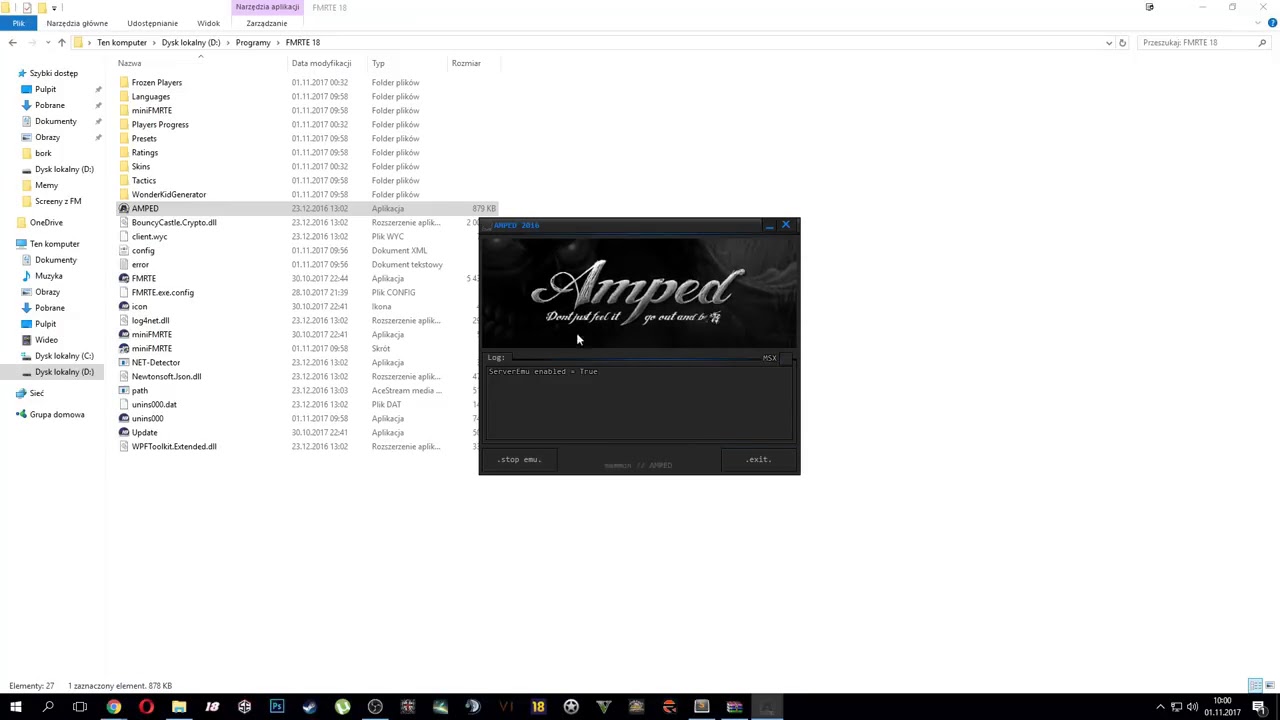The image size is (1280, 720).
Task: Sort by Data modyfikacji column
Action: coord(321,63)
